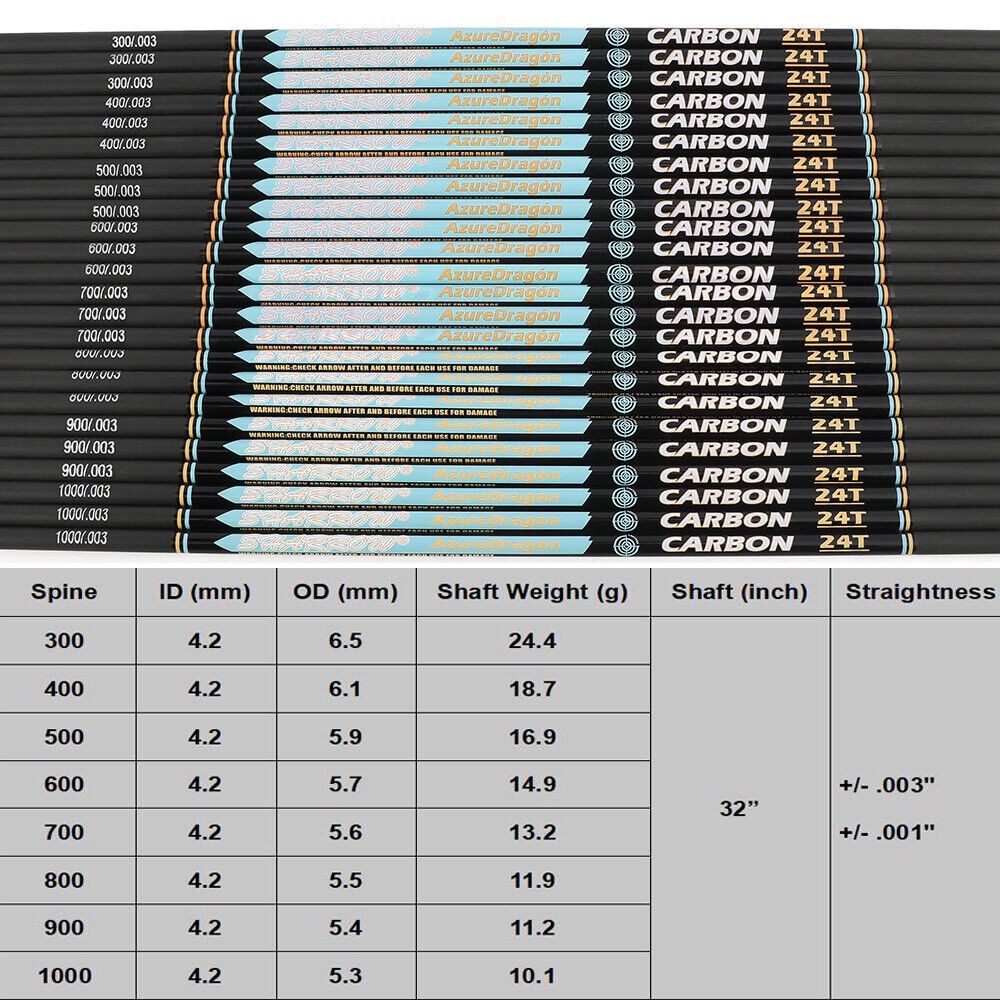Click the 300 spine row cell

click(x=64, y=641)
